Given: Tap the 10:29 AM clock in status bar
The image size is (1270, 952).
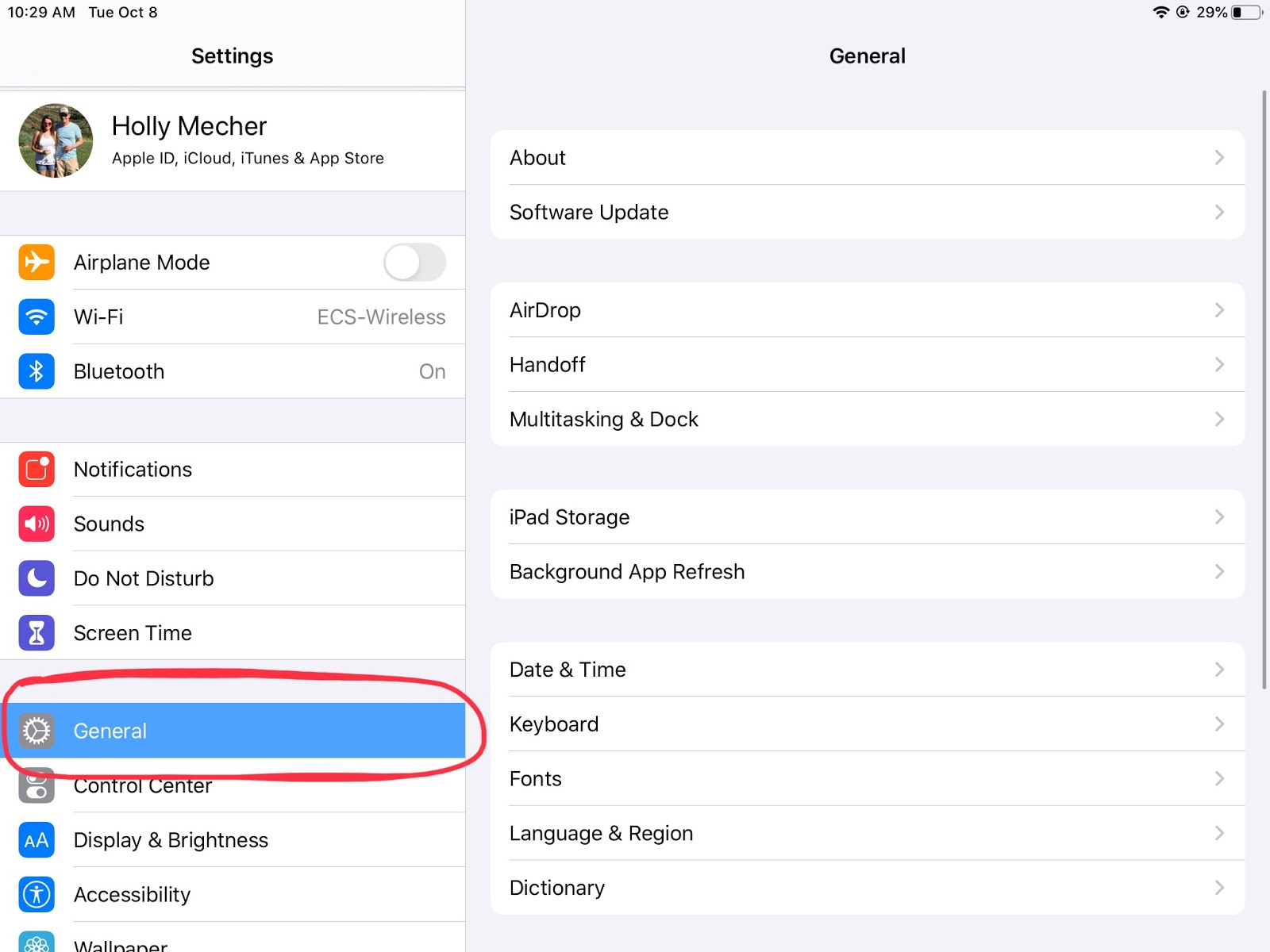Looking at the screenshot, I should [41, 12].
